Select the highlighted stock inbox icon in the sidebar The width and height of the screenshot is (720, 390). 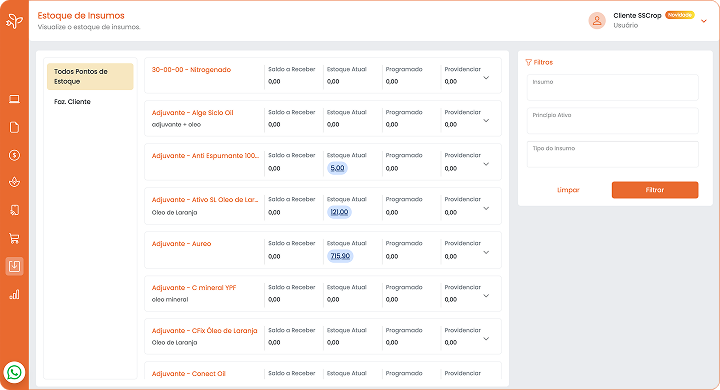point(14,266)
